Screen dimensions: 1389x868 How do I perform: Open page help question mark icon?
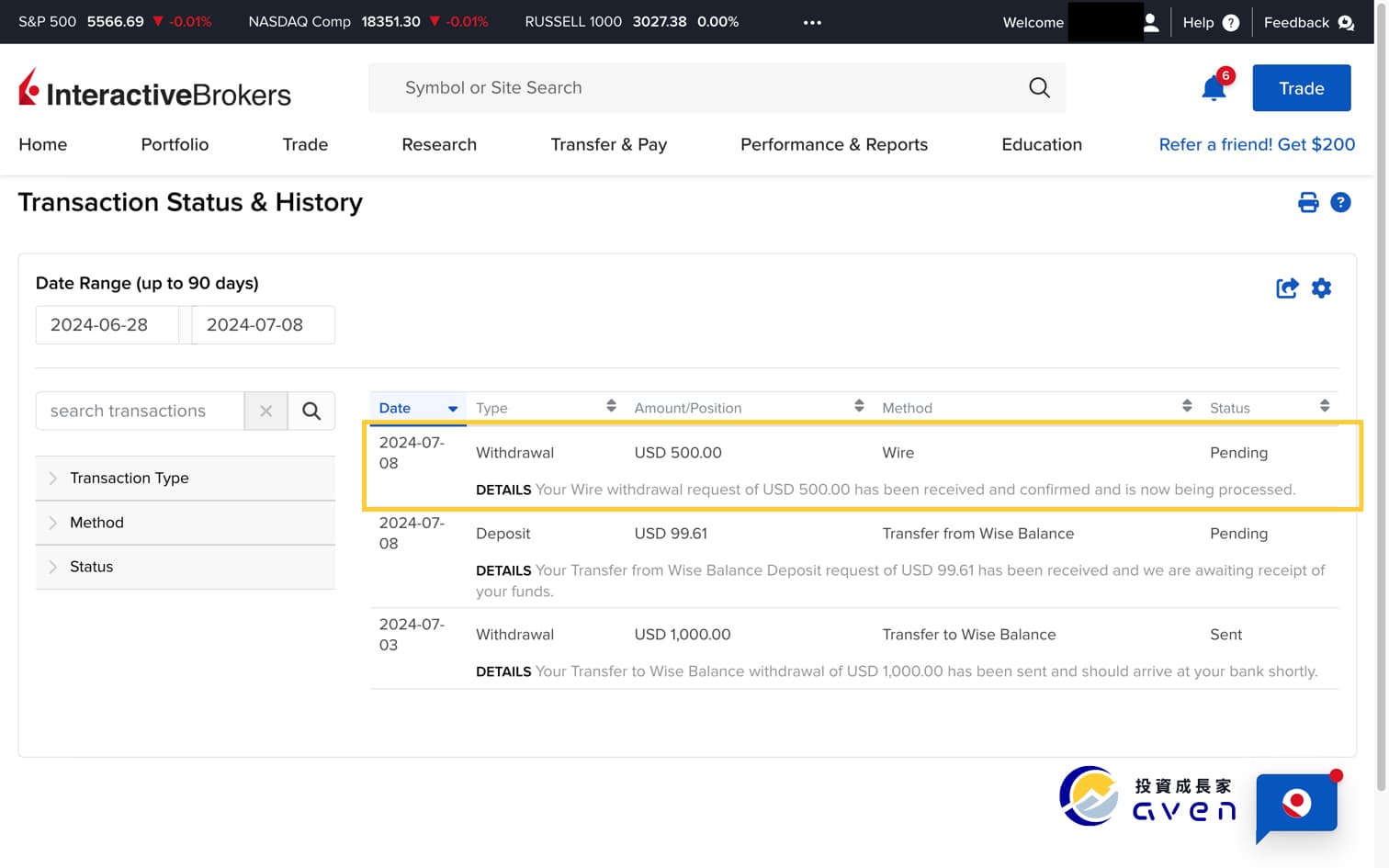click(1340, 202)
